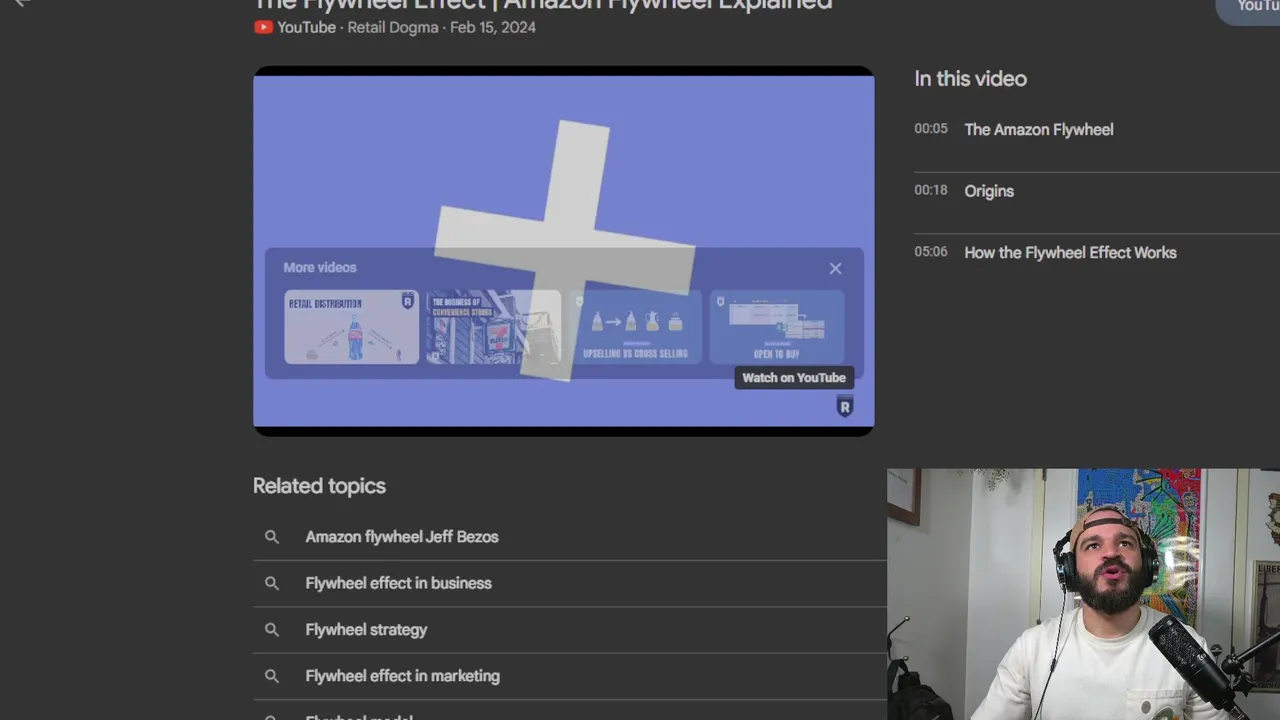1280x720 pixels.
Task: Click the 00:05 timestamp
Action: (930, 129)
